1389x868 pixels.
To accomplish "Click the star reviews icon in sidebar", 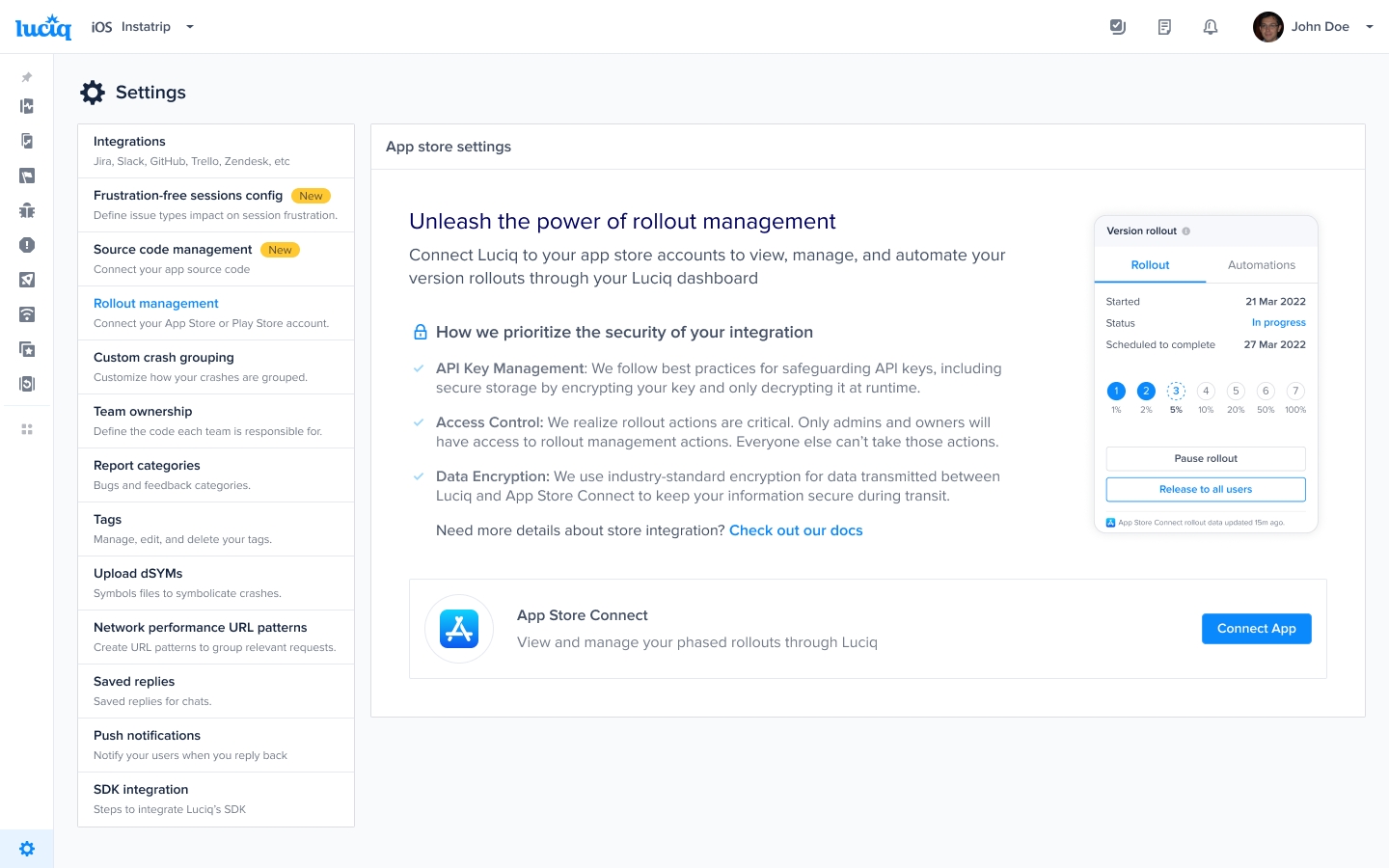I will click(x=27, y=349).
